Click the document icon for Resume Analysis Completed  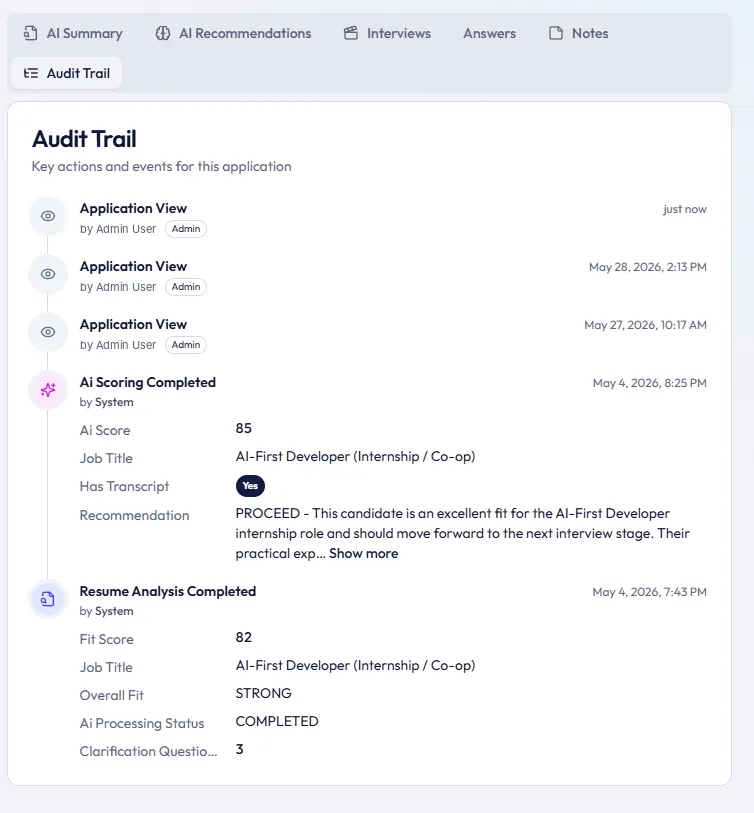click(x=48, y=599)
